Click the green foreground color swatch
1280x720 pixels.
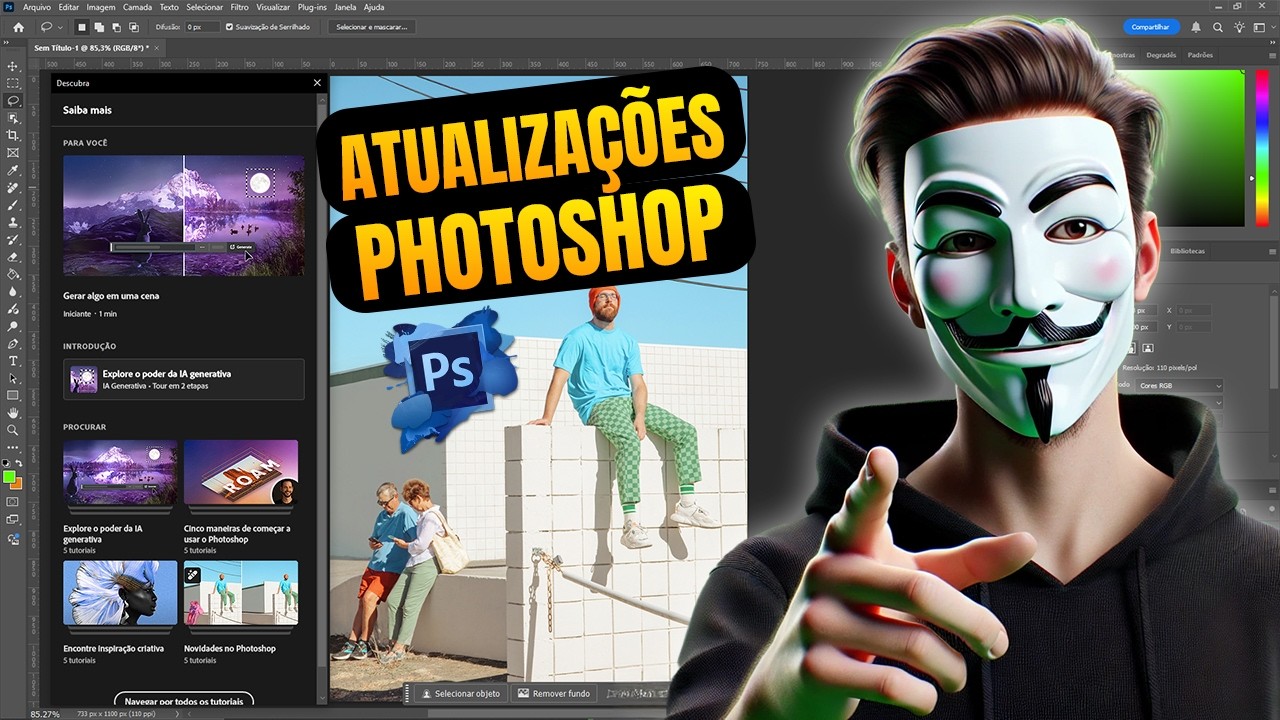(10, 476)
